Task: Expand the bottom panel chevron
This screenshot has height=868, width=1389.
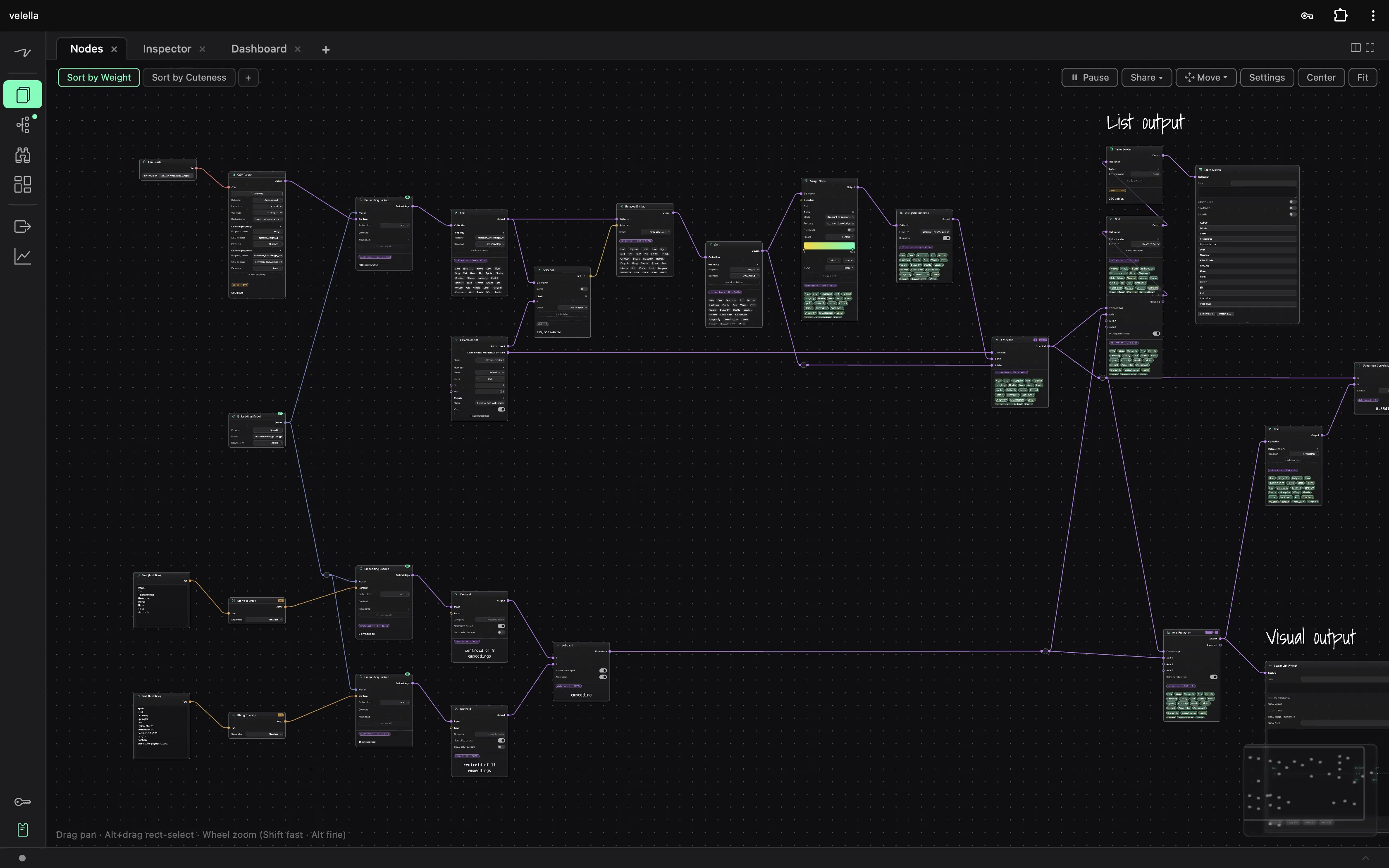Action: [1366, 858]
